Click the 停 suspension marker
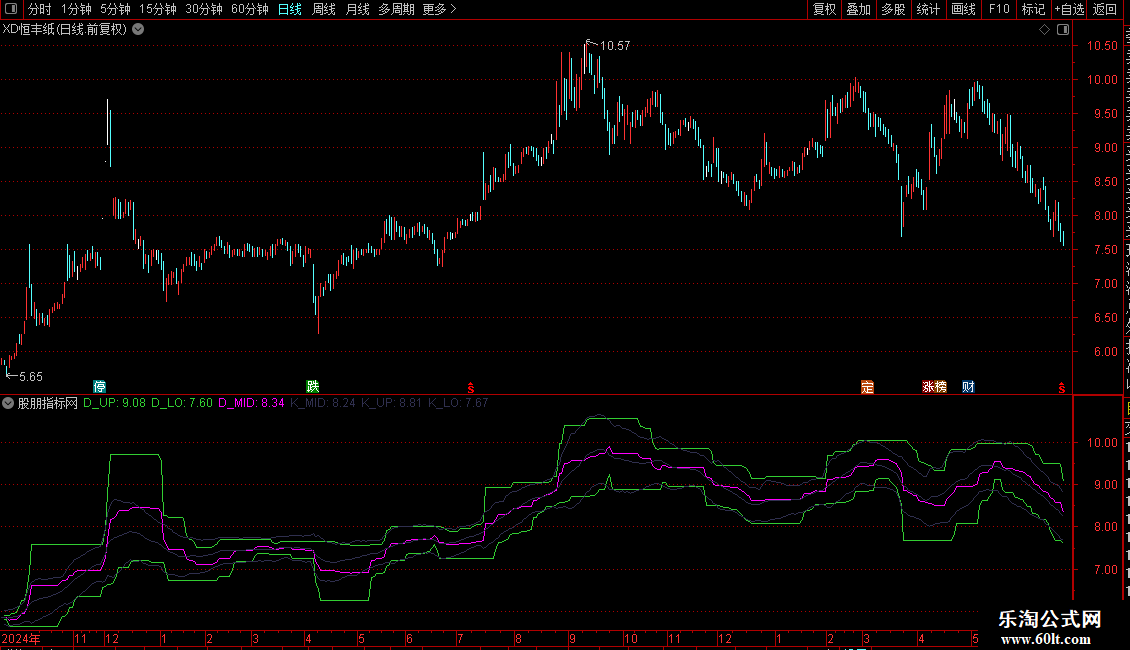The height and width of the screenshot is (650, 1130). click(99, 387)
